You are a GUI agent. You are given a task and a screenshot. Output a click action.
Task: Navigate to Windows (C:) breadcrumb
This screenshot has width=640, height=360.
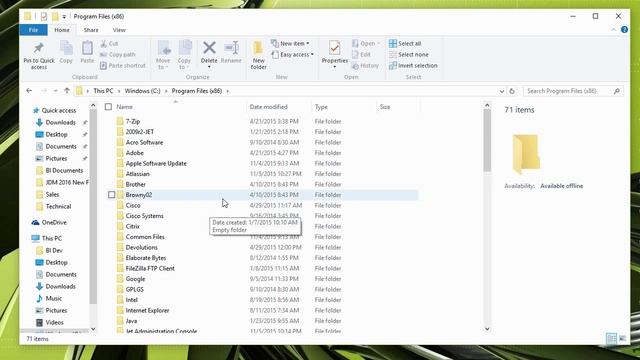click(142, 91)
